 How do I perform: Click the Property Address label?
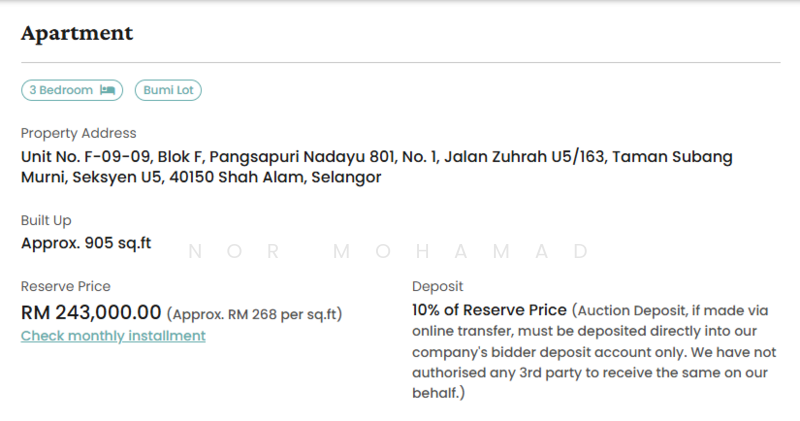78,133
